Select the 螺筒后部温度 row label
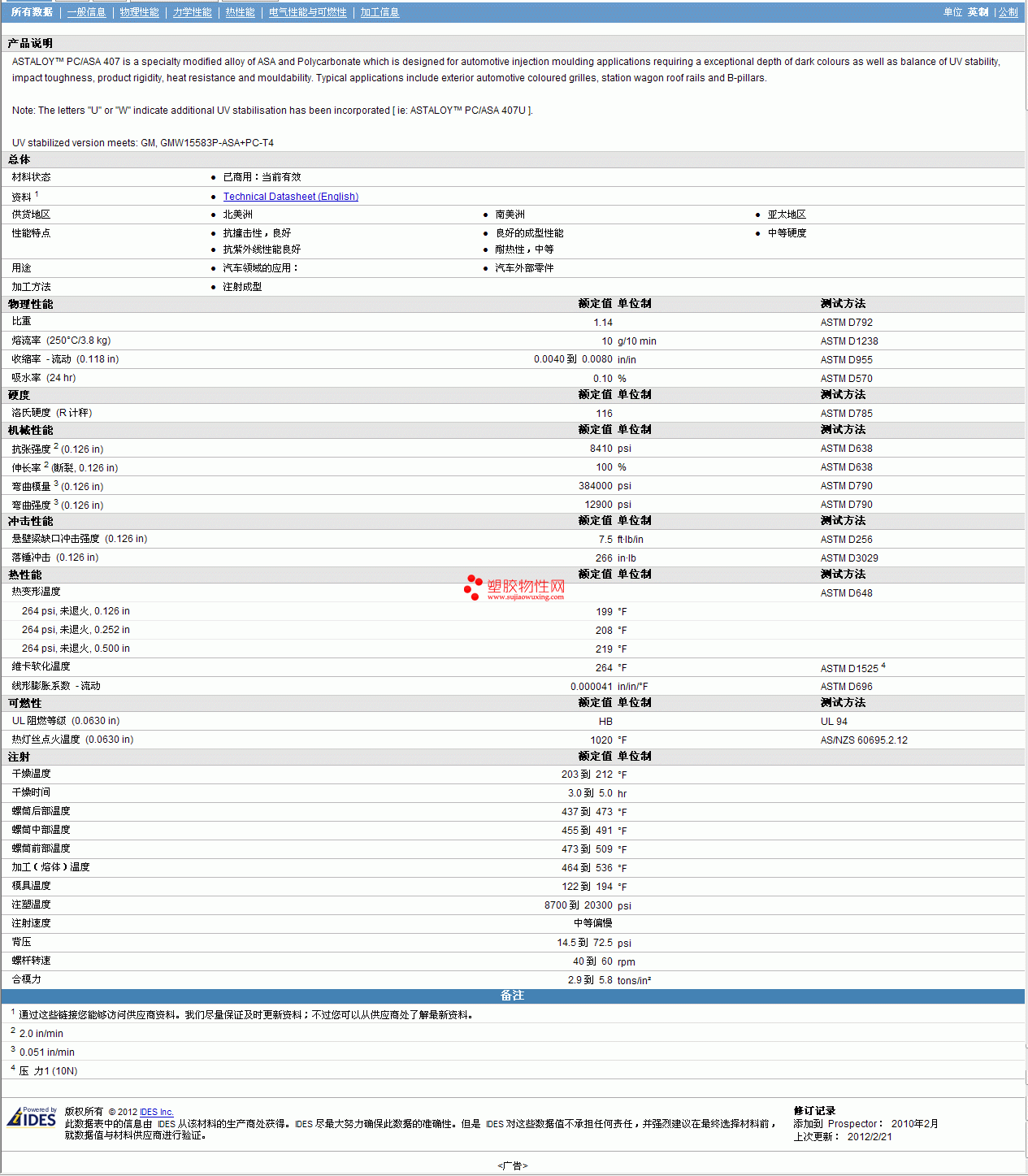 point(41,811)
